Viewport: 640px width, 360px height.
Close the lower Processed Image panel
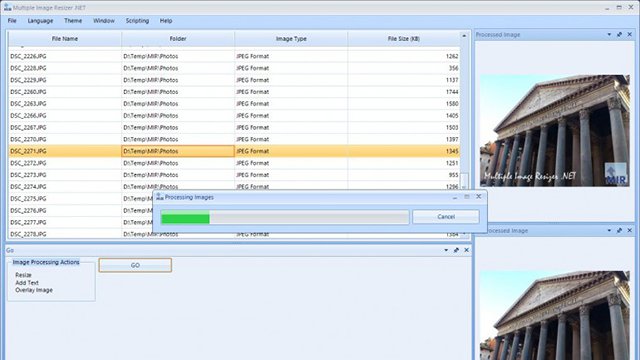click(629, 231)
